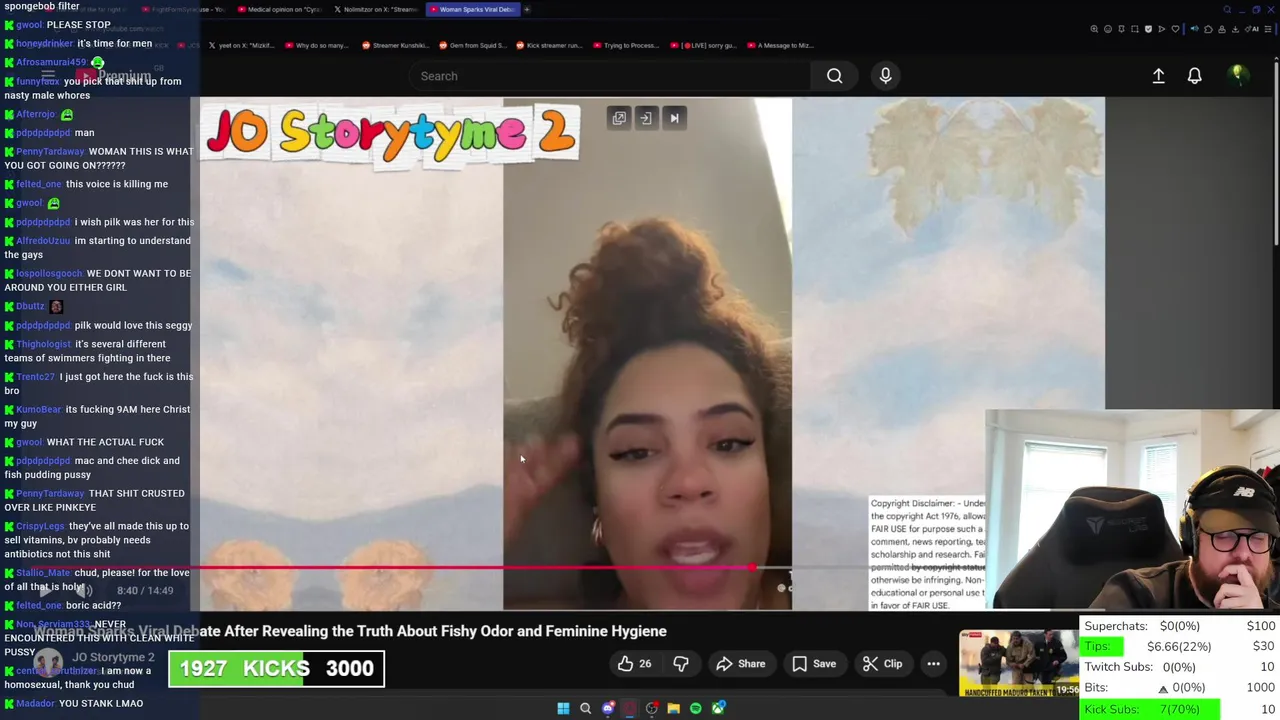Focus the YouTube Search field

610,76
